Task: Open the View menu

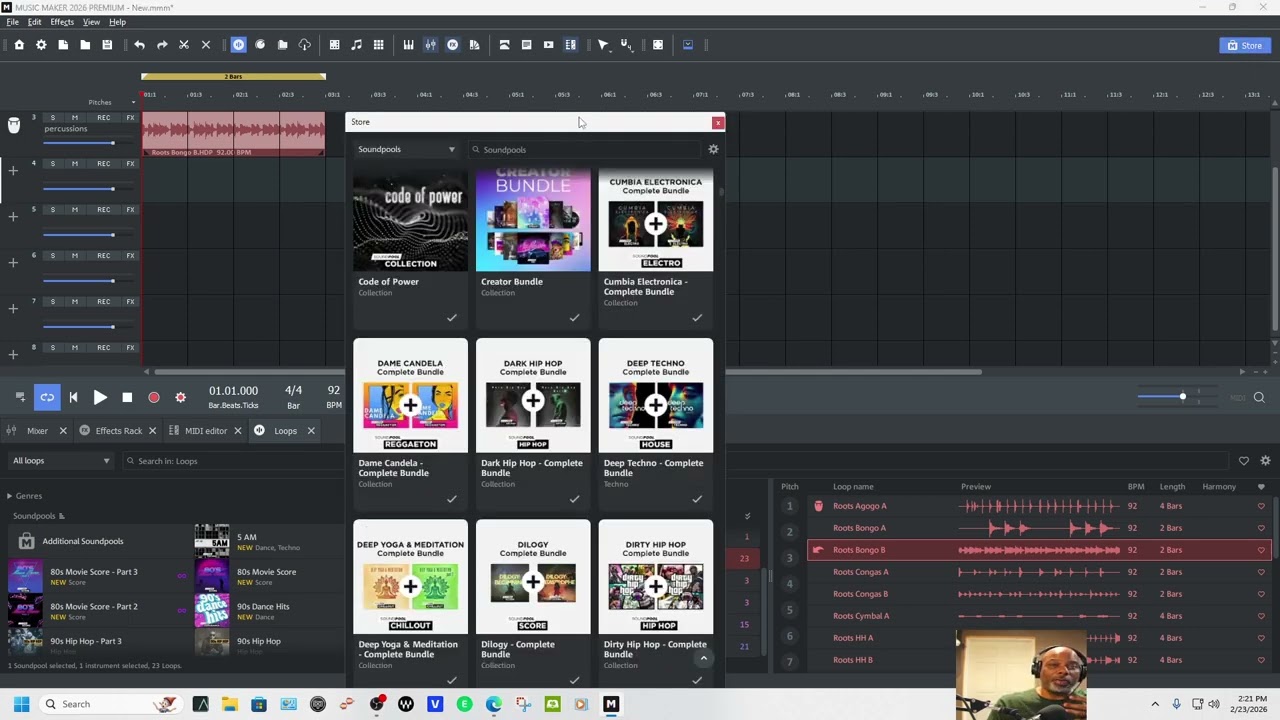Action: pos(91,22)
